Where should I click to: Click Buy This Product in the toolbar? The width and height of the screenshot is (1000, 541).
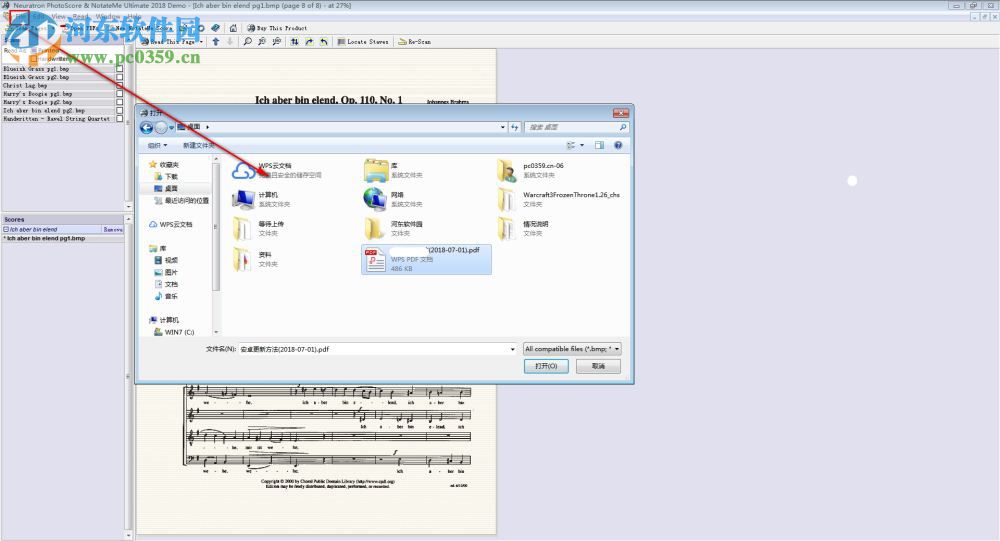(277, 28)
